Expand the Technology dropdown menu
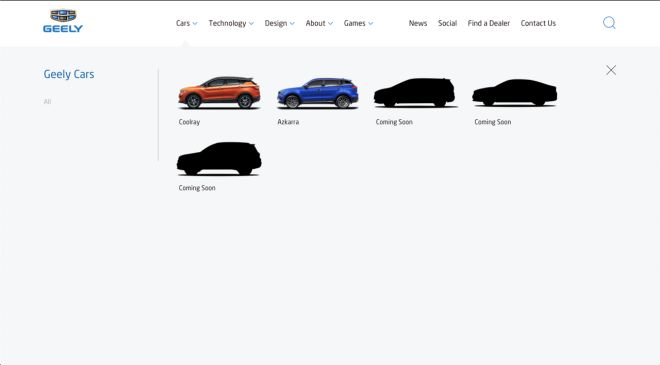The width and height of the screenshot is (660, 365). point(231,23)
